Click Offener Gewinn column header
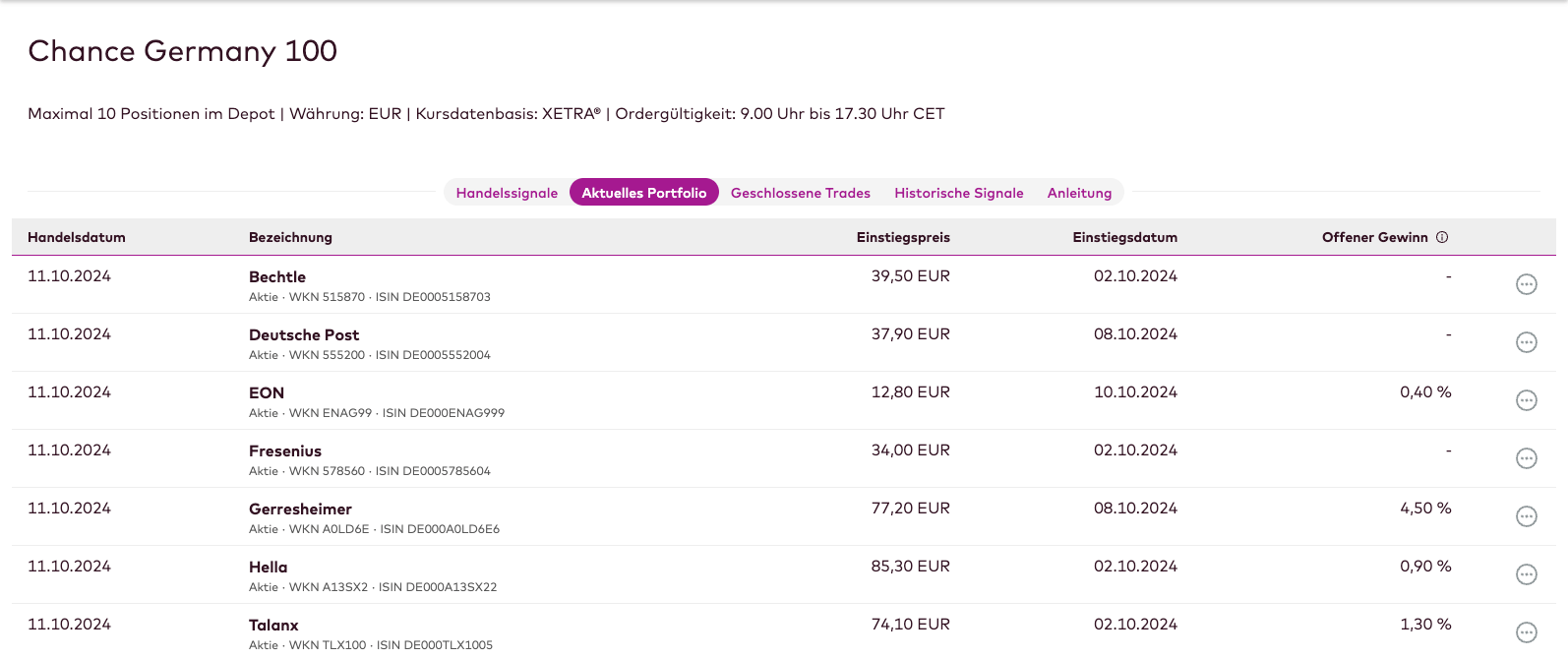The image size is (1568, 659). coord(1375,237)
